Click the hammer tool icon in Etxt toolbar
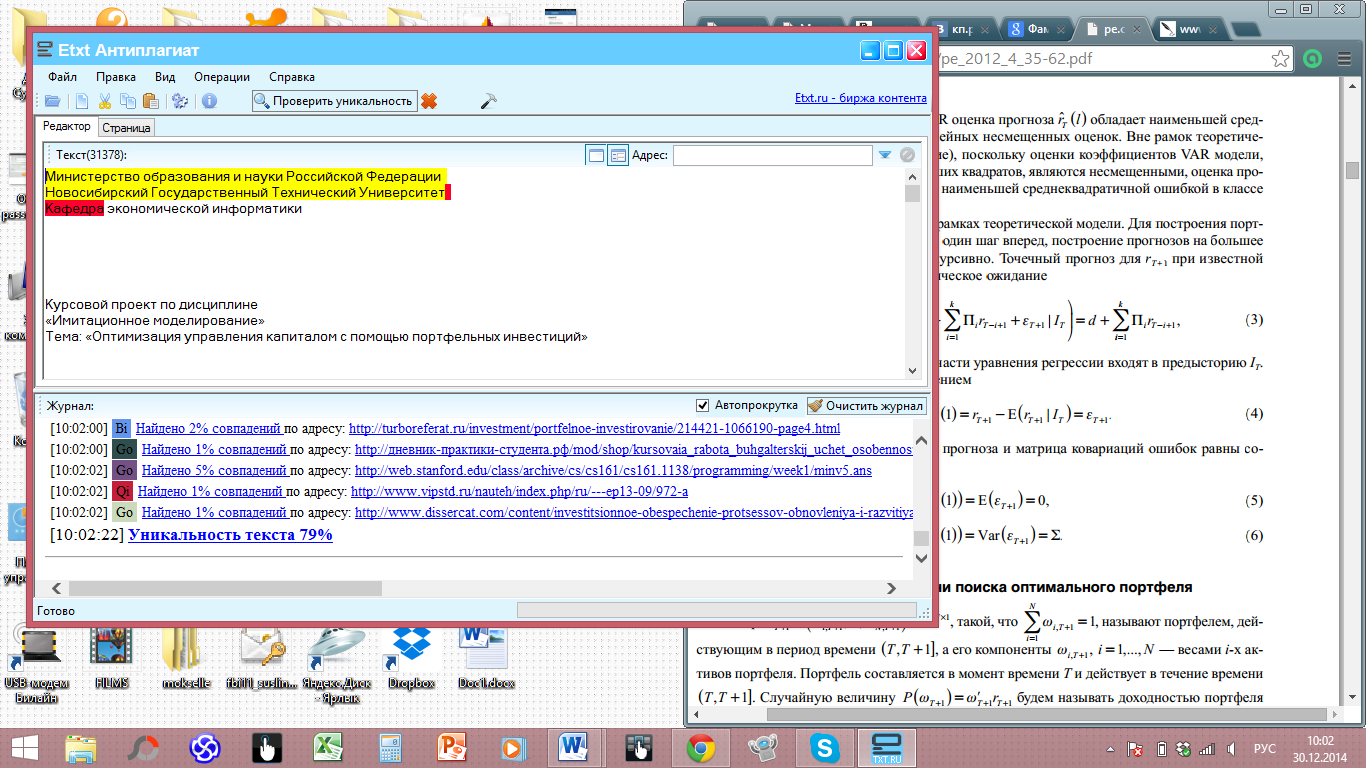Viewport: 1366px width, 768px height. coord(489,101)
